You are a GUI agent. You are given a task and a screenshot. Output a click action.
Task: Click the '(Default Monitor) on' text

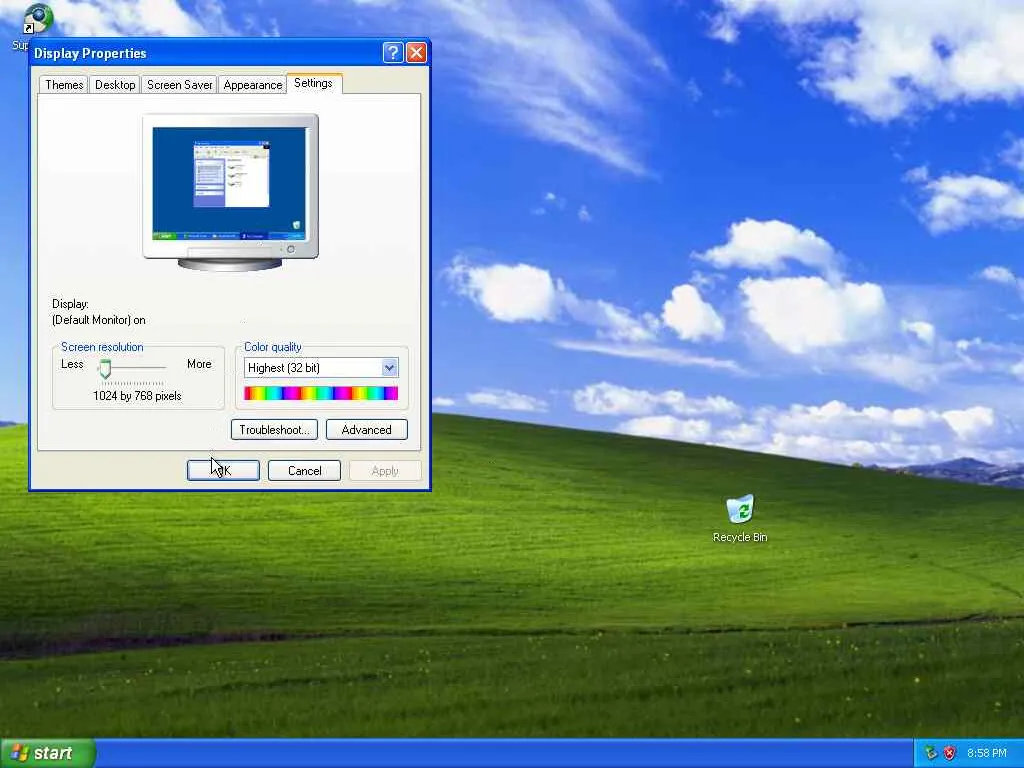(x=99, y=320)
